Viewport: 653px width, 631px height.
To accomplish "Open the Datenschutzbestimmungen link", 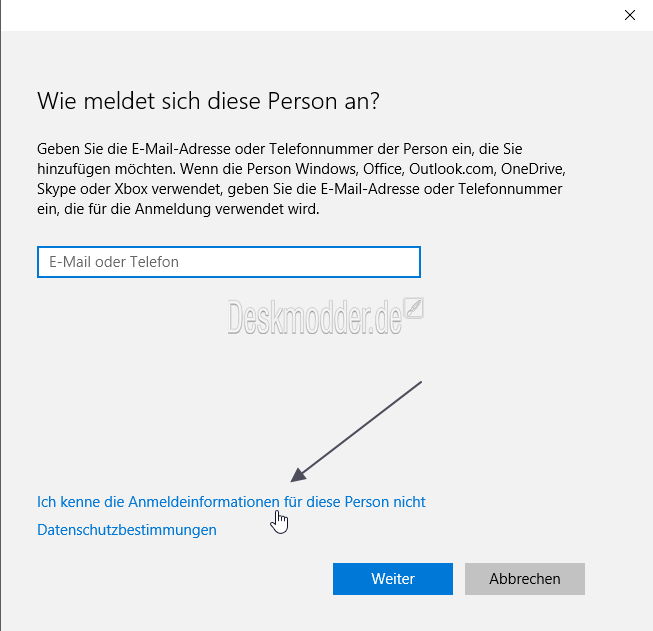I will (x=127, y=530).
